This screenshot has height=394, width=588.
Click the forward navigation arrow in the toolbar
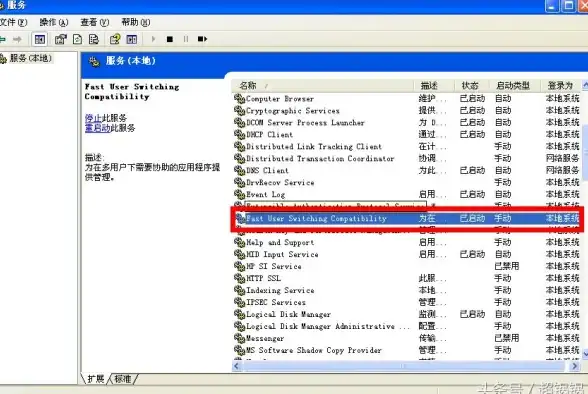(17, 39)
